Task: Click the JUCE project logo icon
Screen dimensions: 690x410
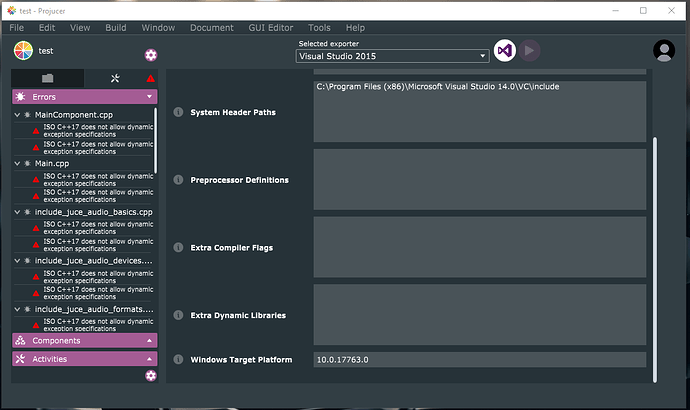Action: 23,51
